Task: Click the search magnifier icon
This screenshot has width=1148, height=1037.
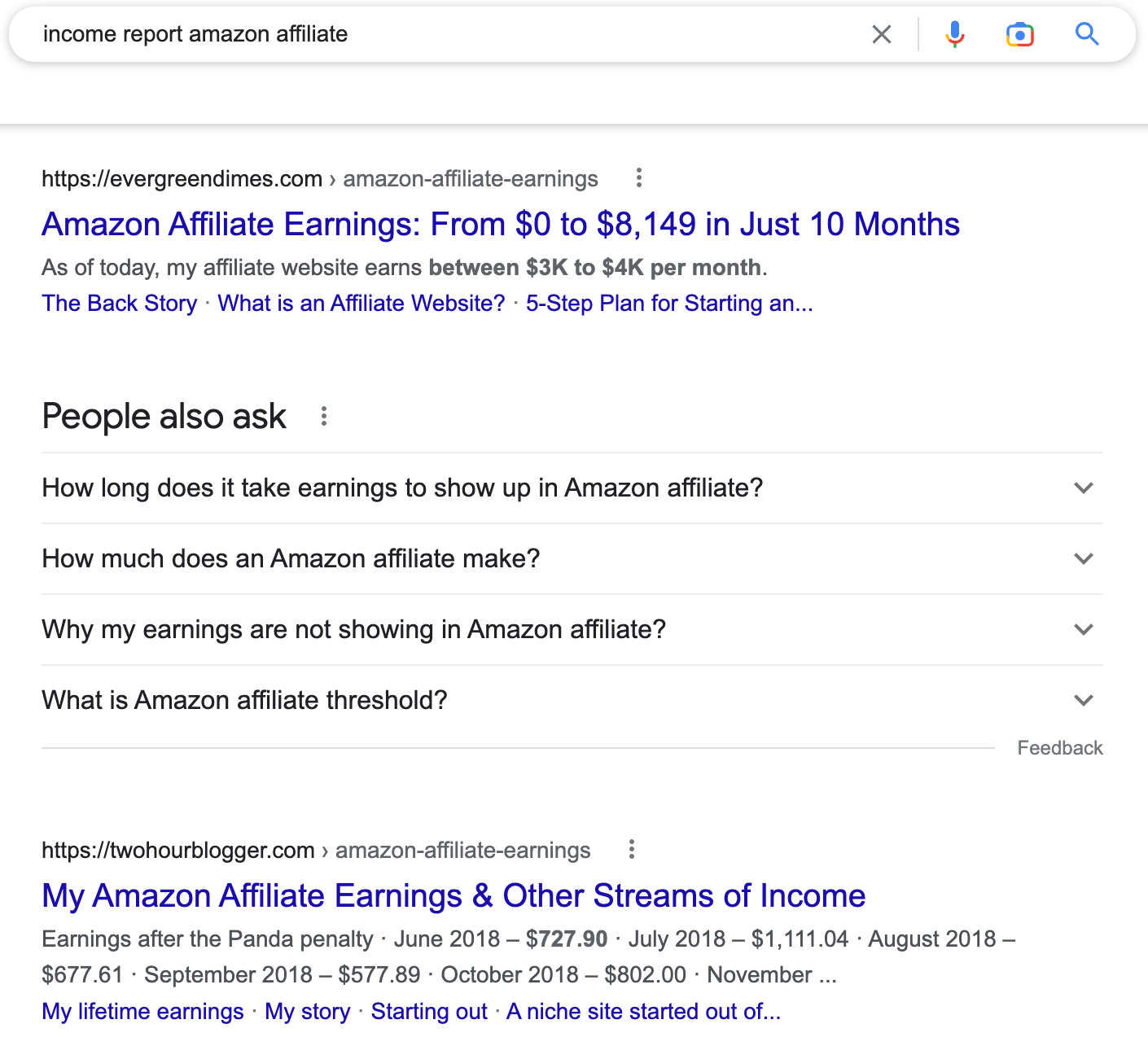Action: pyautogui.click(x=1087, y=34)
